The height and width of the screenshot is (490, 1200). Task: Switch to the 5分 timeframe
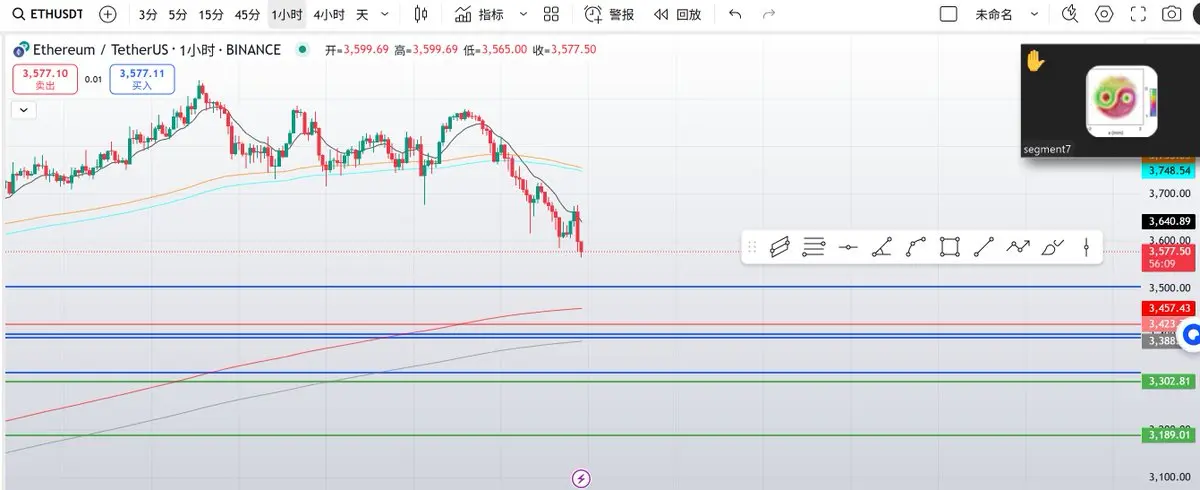(178, 15)
